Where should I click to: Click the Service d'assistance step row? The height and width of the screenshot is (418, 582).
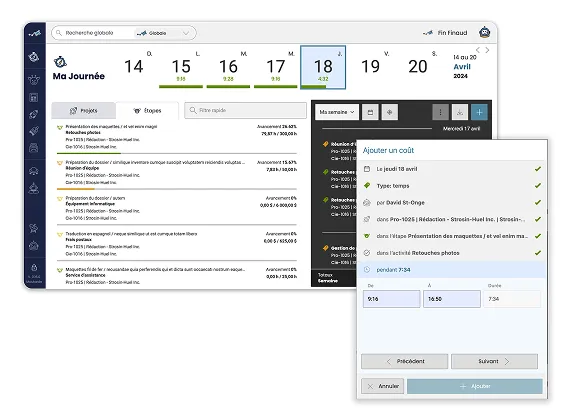click(177, 276)
